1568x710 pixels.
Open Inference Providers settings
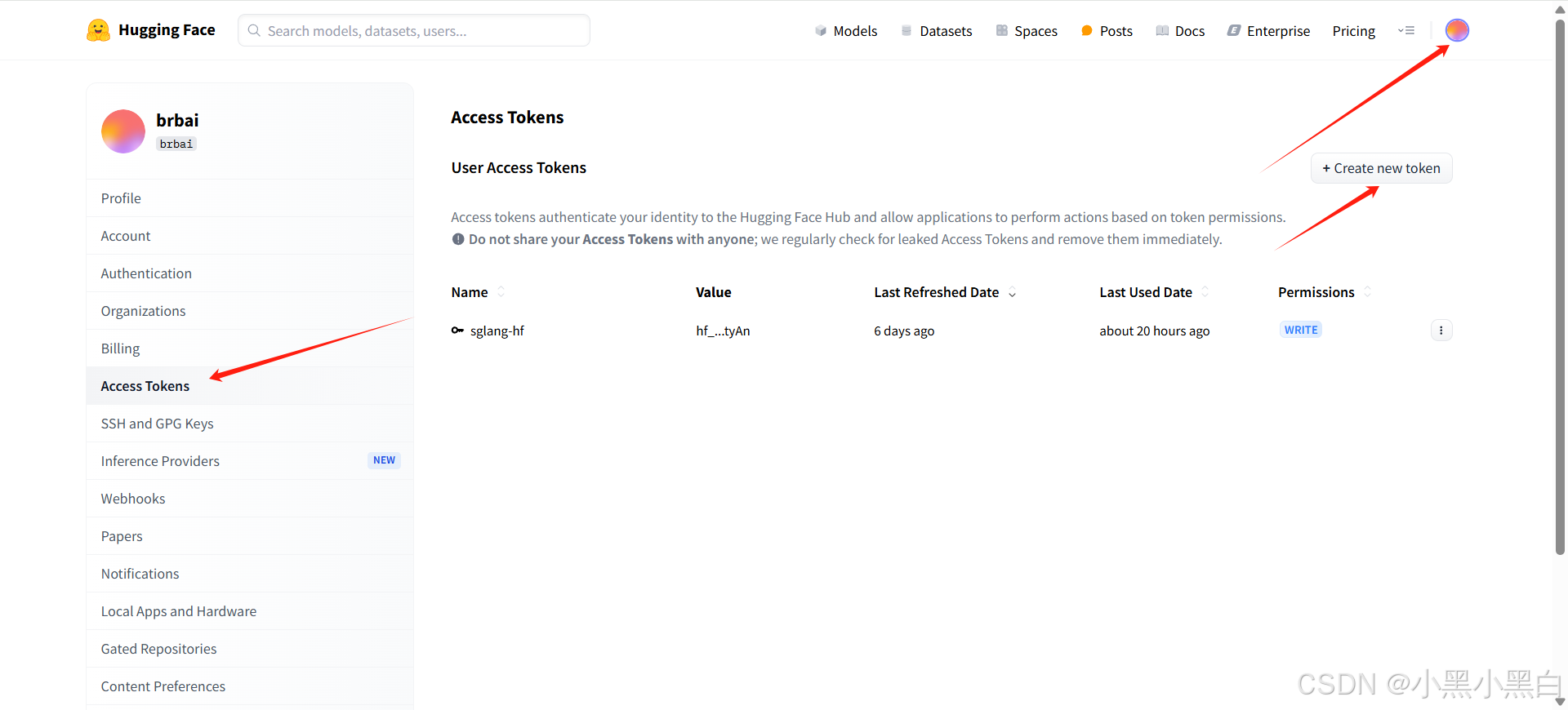[x=250, y=461]
